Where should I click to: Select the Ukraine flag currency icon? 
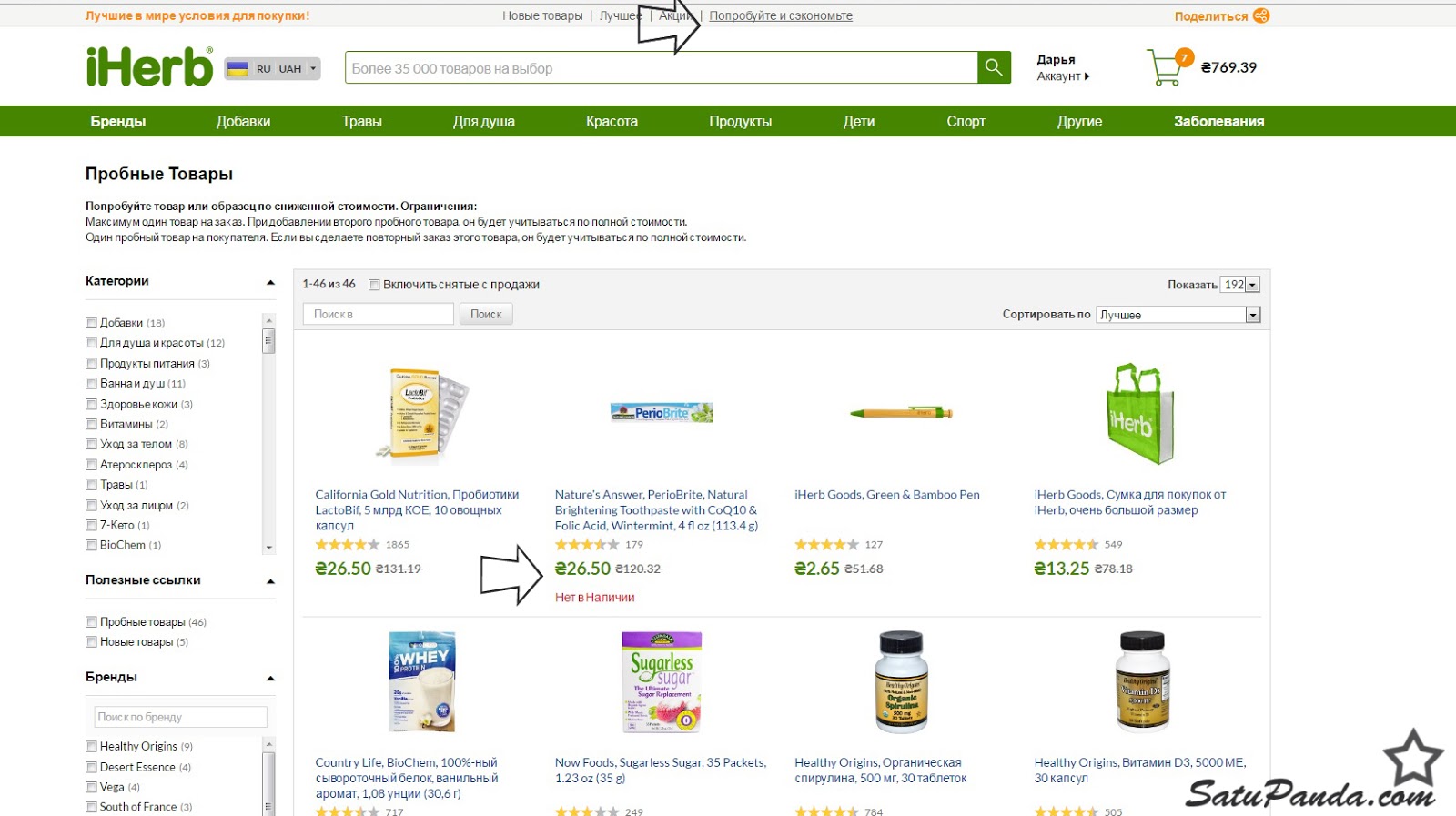[x=238, y=69]
